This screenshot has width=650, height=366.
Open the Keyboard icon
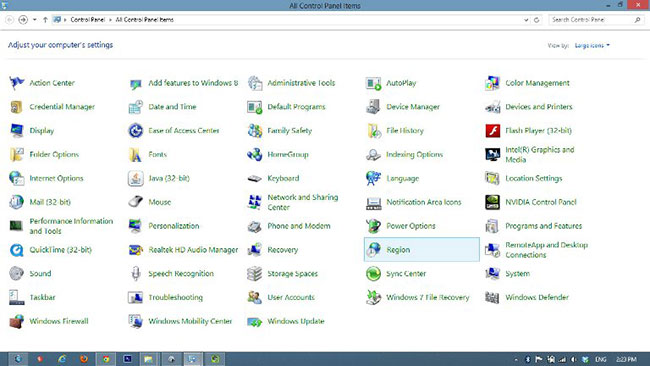tap(255, 179)
